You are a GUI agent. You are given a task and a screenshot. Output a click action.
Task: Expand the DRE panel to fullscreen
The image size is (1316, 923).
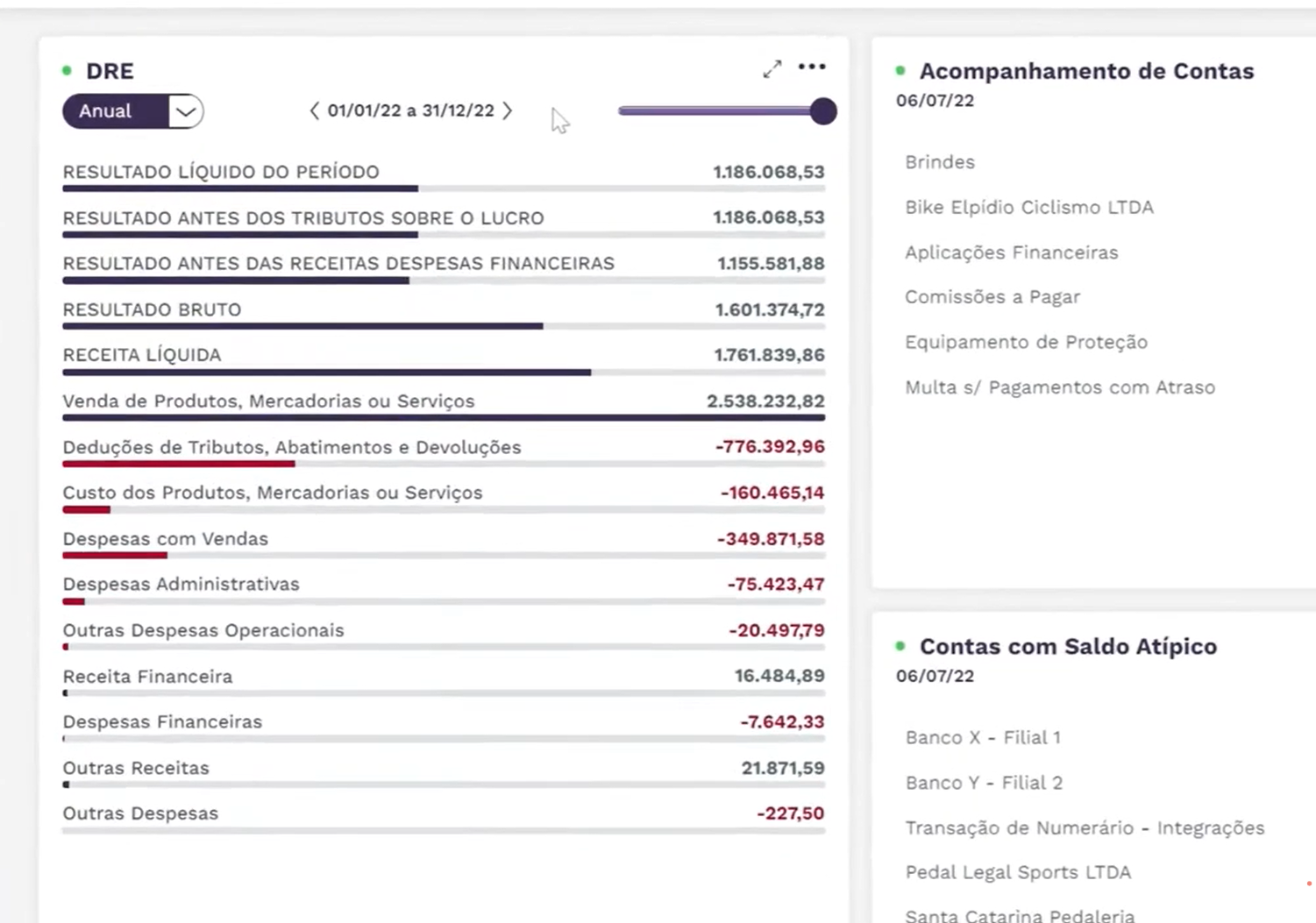pos(772,69)
